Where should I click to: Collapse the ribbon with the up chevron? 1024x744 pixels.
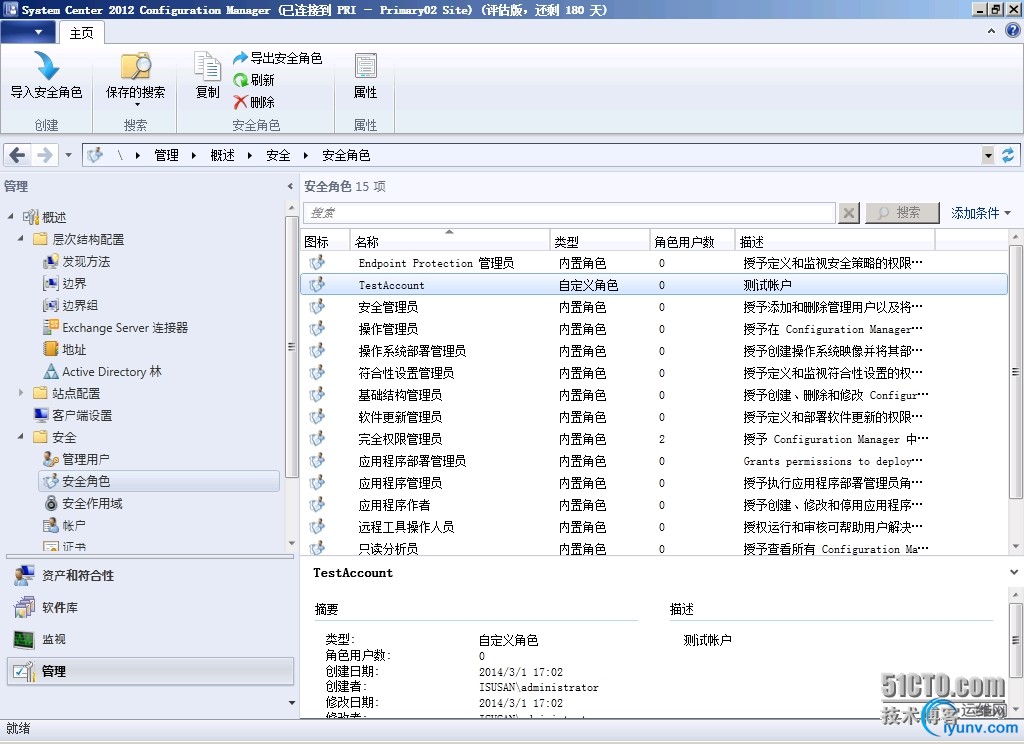pos(991,31)
